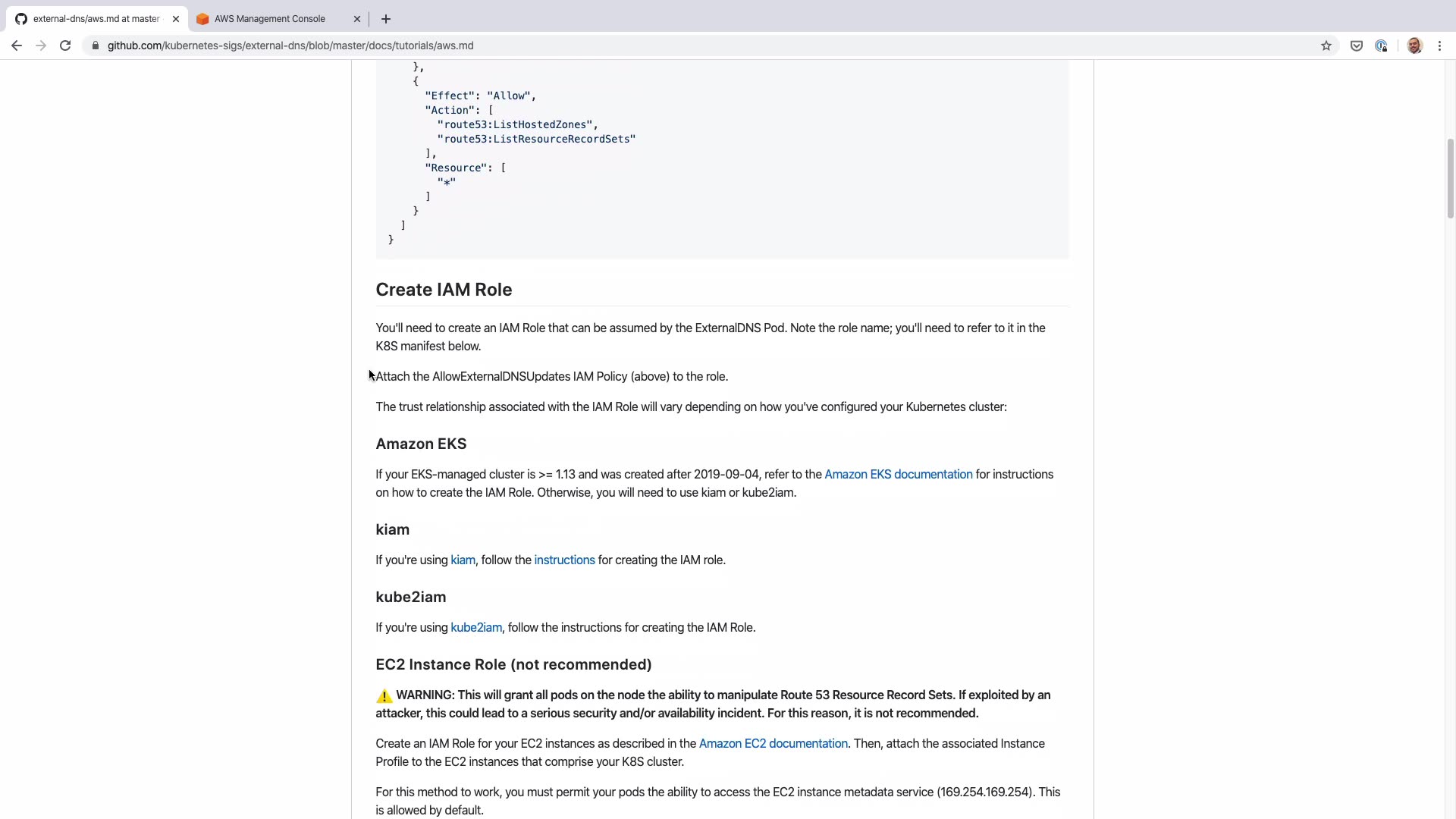Open the kiam instructions link
The height and width of the screenshot is (819, 1456).
coord(564,560)
